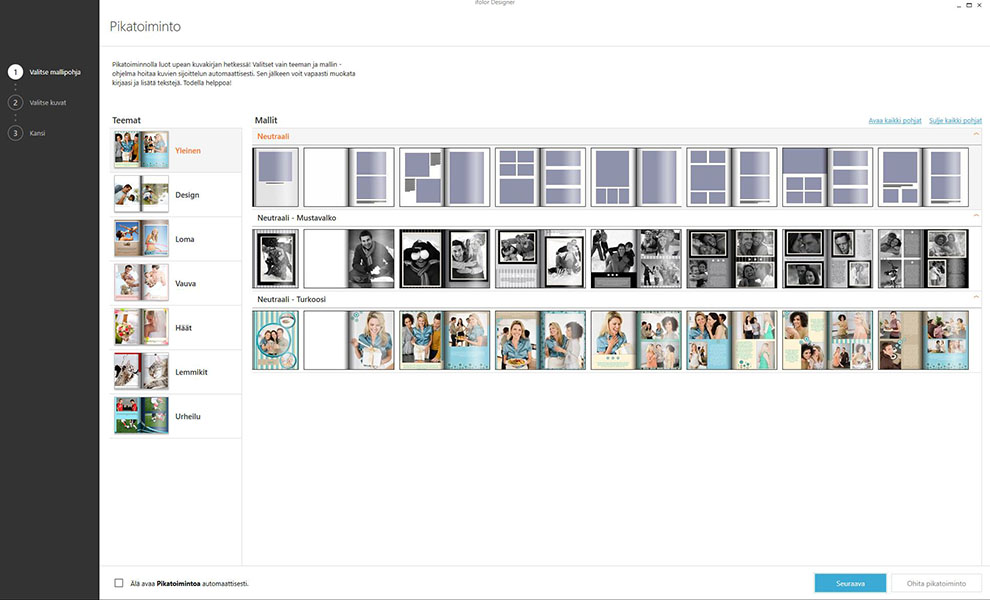
Task: Pick the Urheilu theme icon
Action: pos(141,416)
